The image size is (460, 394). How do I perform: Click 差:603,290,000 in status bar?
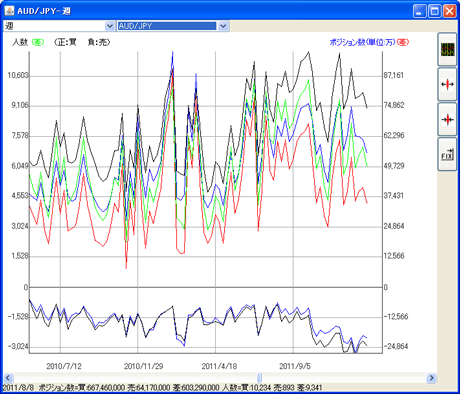[x=196, y=388]
